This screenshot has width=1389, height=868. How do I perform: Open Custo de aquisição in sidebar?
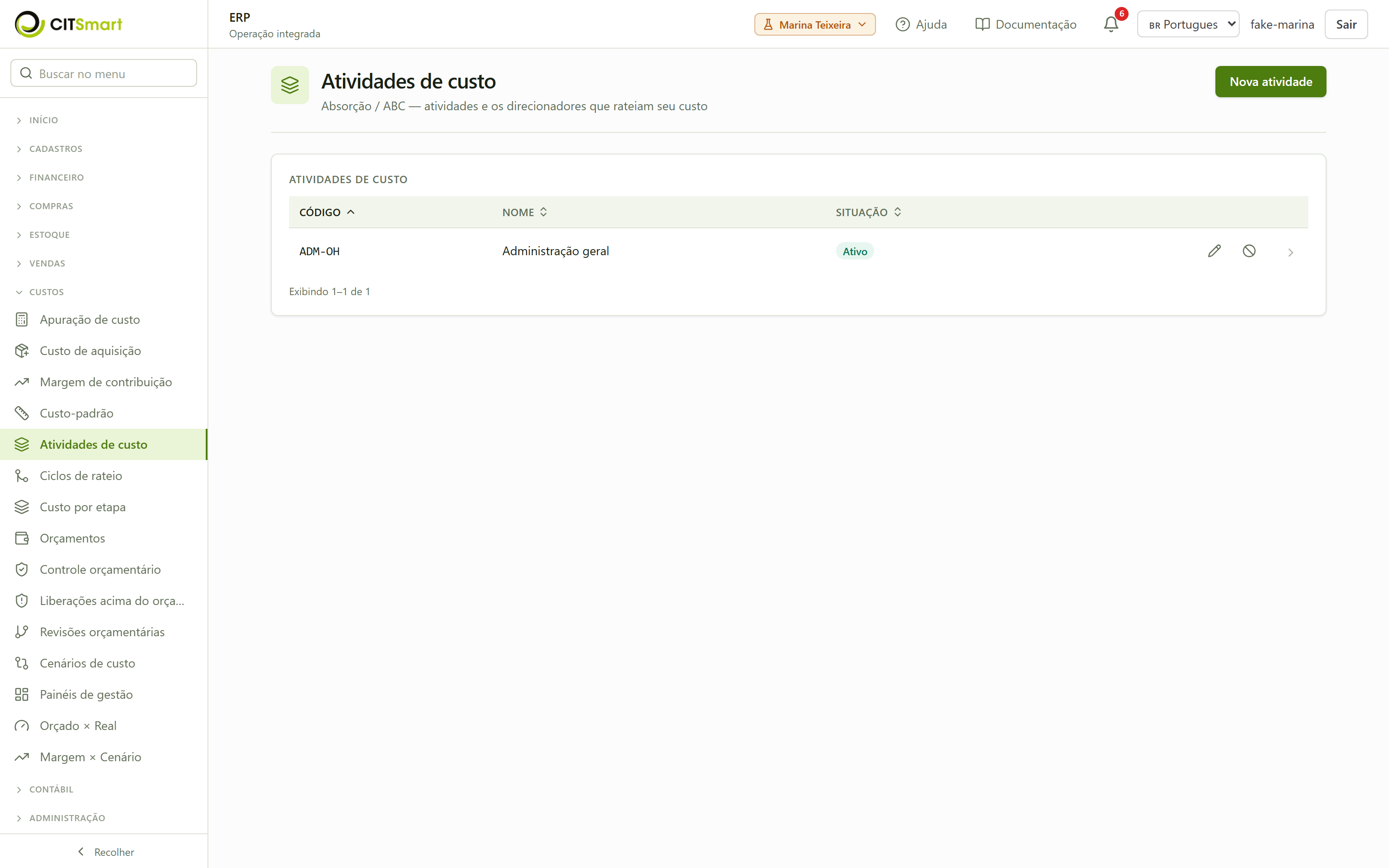click(x=104, y=351)
